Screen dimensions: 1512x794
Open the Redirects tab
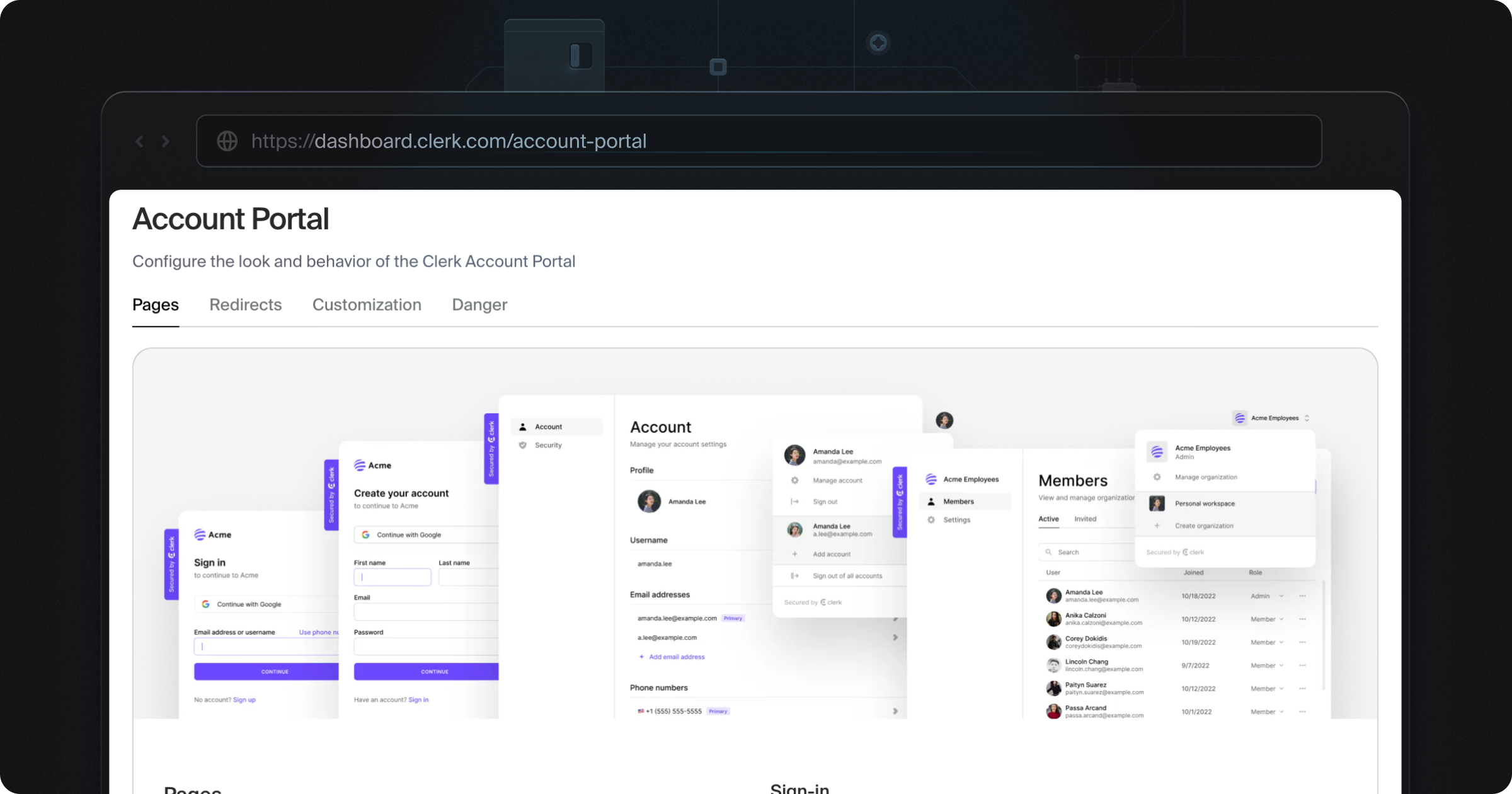click(246, 305)
